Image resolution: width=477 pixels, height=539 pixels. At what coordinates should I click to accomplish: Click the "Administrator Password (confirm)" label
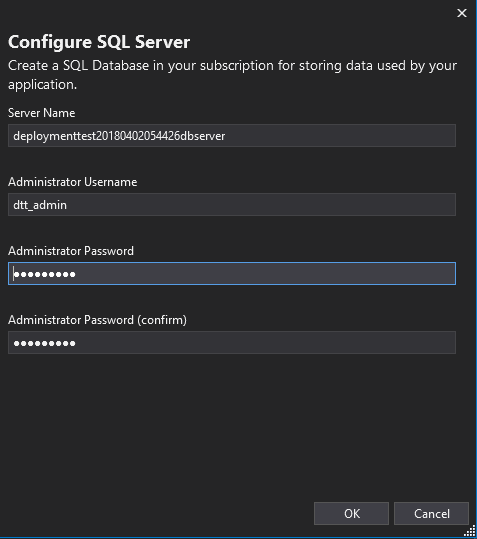[x=97, y=320]
